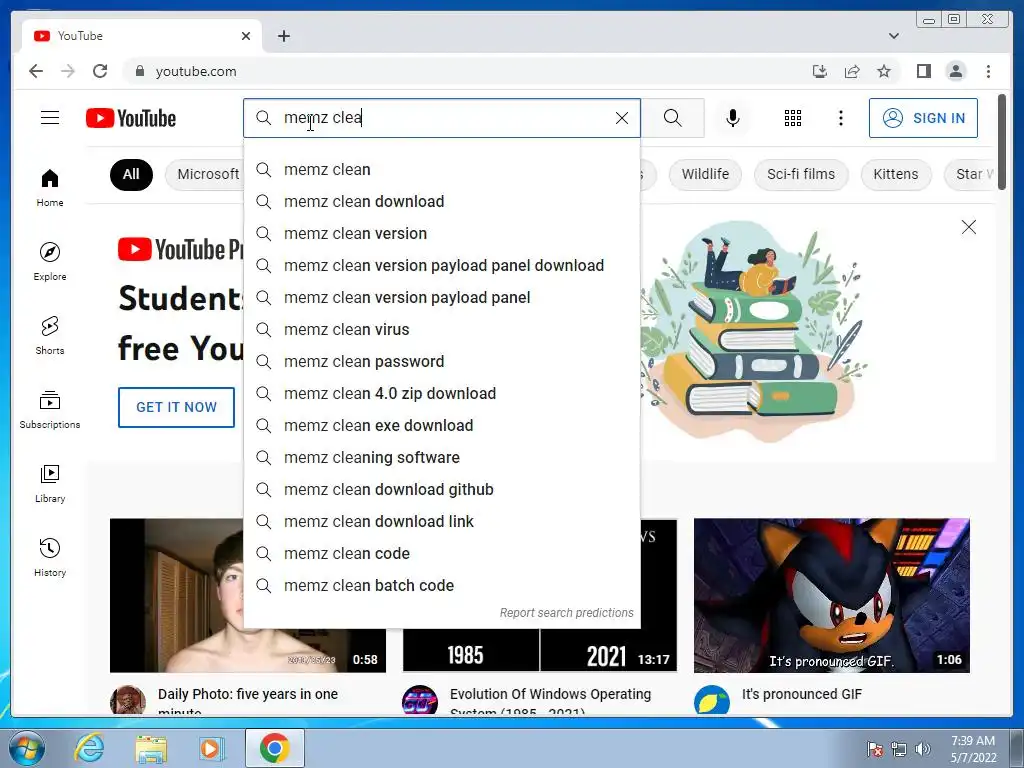Launch Internet Explorer from taskbar
This screenshot has width=1024, height=768.
tap(89, 748)
